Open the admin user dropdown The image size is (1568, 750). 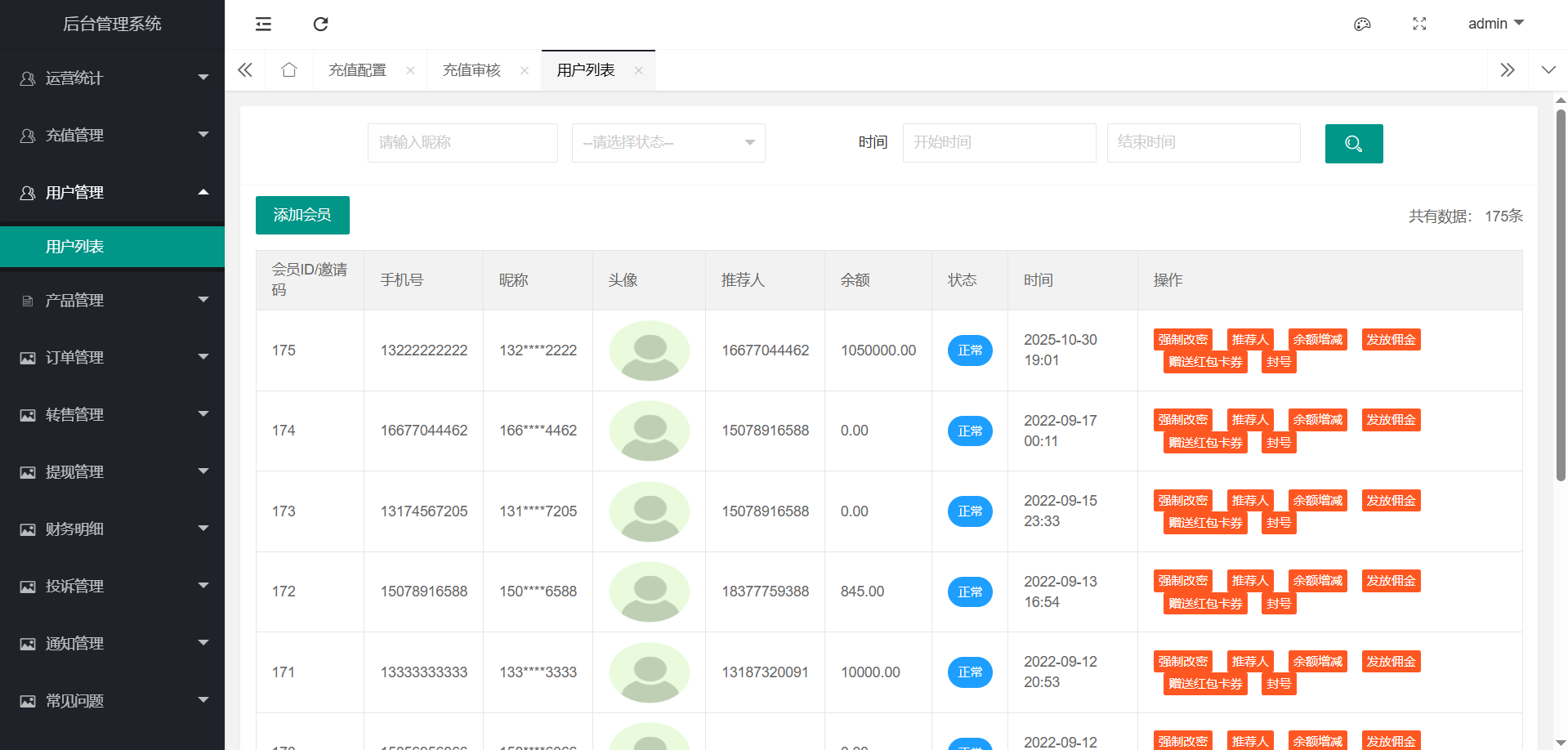[1495, 24]
